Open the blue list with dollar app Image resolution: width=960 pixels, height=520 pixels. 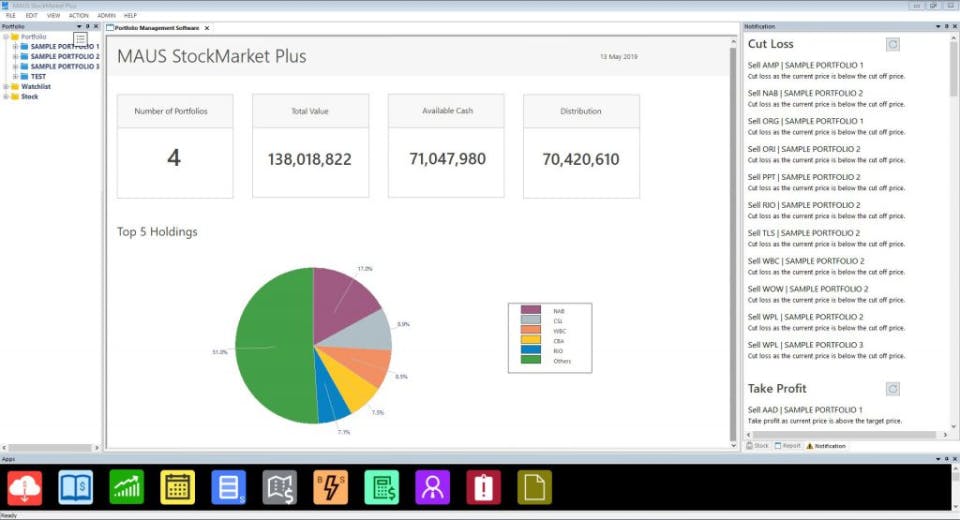coord(228,488)
